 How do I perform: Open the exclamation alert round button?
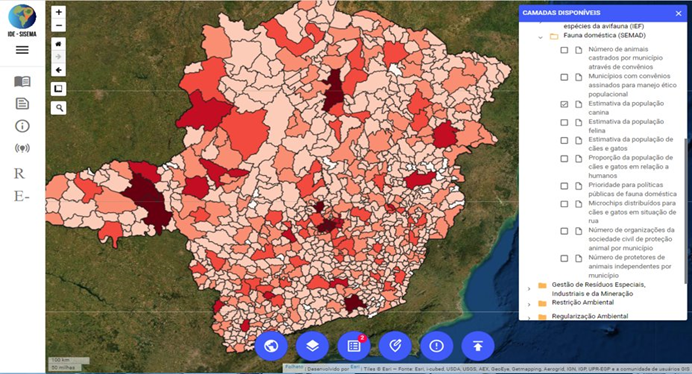point(436,346)
